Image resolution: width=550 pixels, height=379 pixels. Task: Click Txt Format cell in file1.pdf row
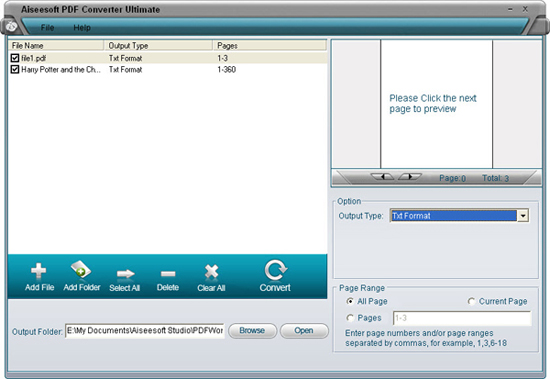point(125,58)
